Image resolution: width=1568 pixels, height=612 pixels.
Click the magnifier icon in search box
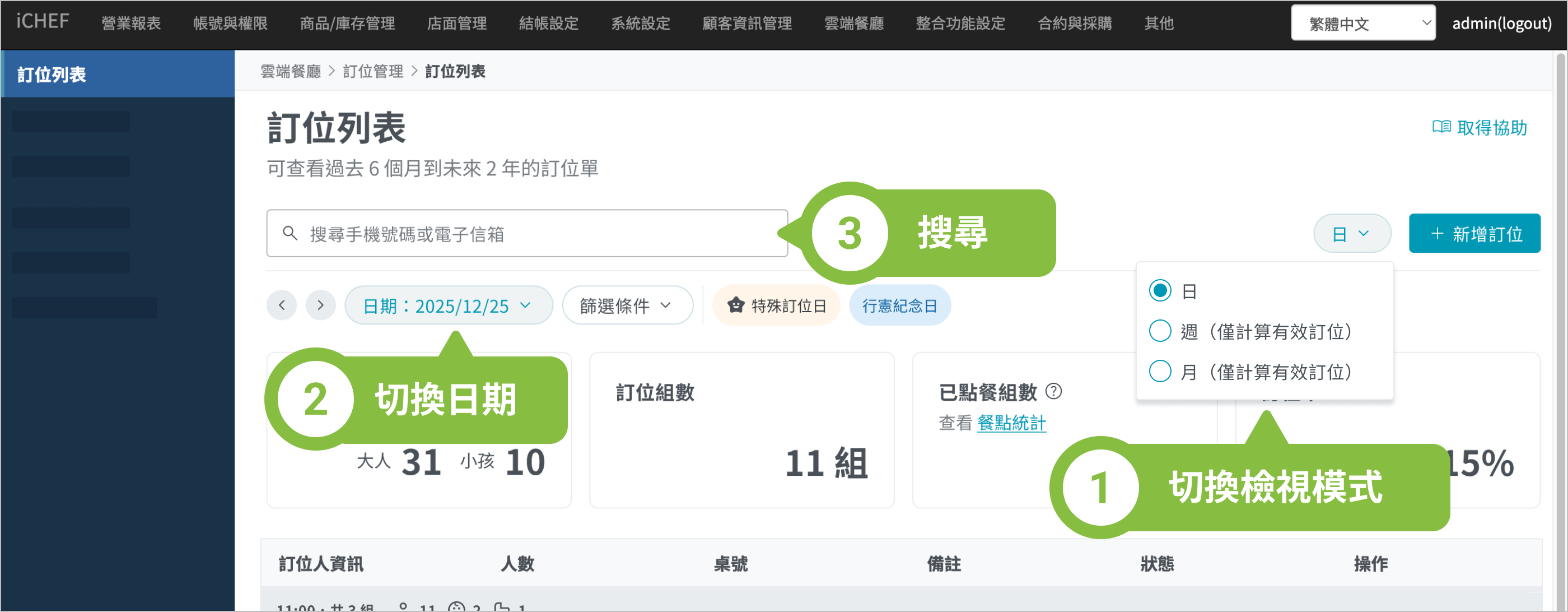coord(290,234)
